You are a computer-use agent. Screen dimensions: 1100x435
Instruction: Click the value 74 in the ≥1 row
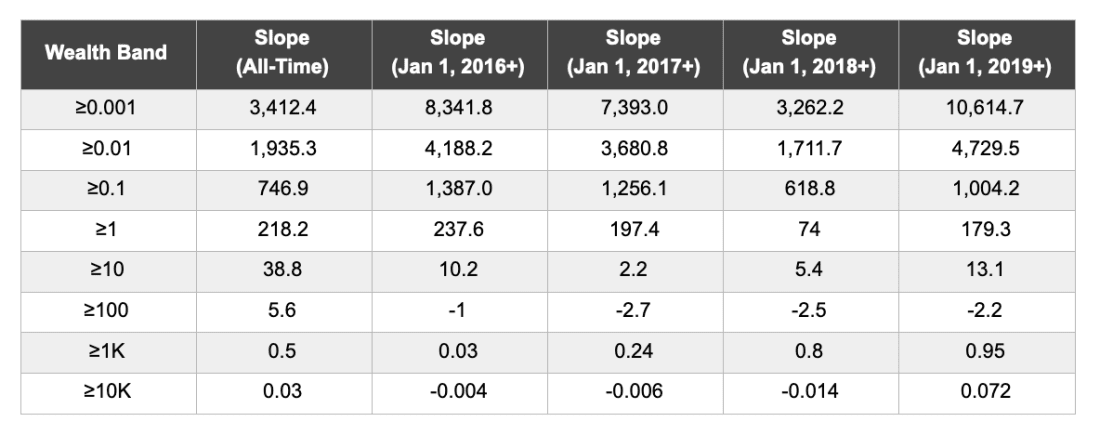click(x=811, y=231)
